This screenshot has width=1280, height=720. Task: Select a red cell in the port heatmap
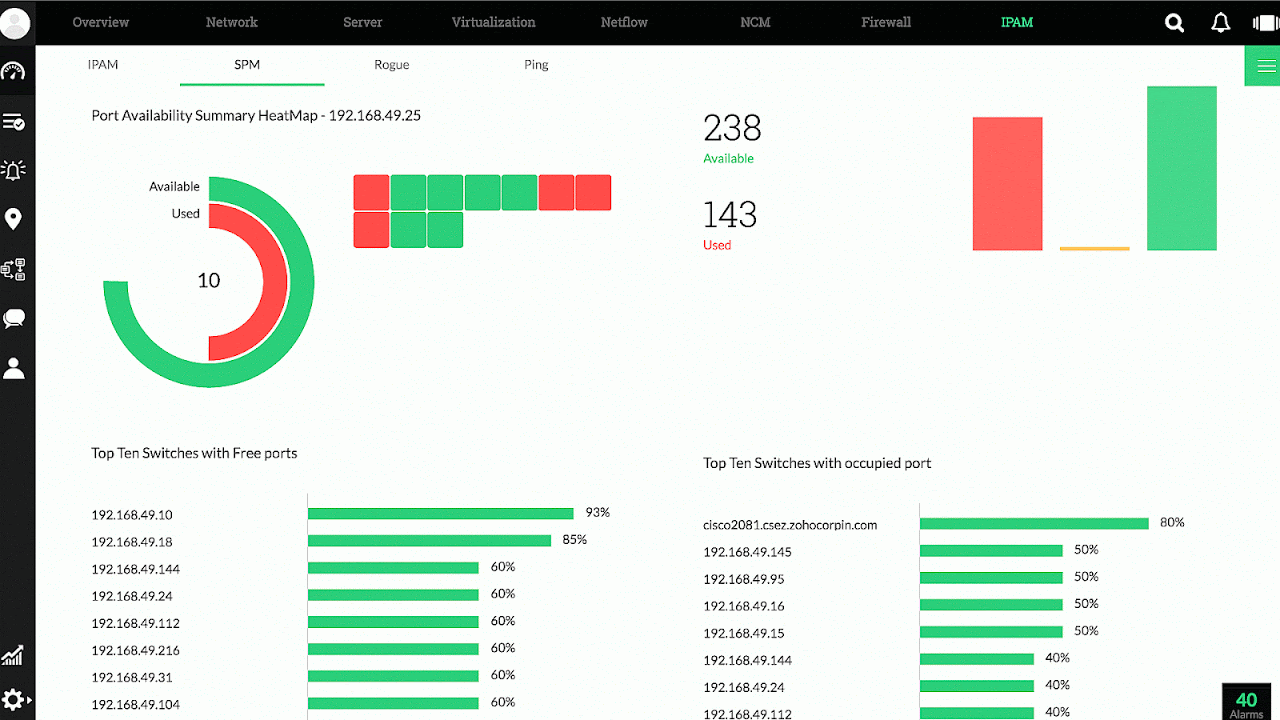[x=371, y=192]
